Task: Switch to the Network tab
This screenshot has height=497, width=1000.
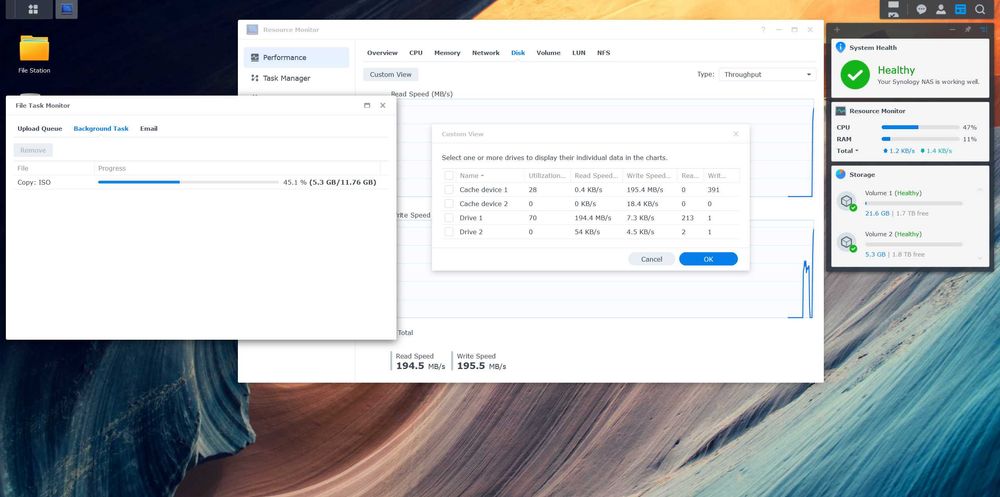Action: [x=485, y=53]
